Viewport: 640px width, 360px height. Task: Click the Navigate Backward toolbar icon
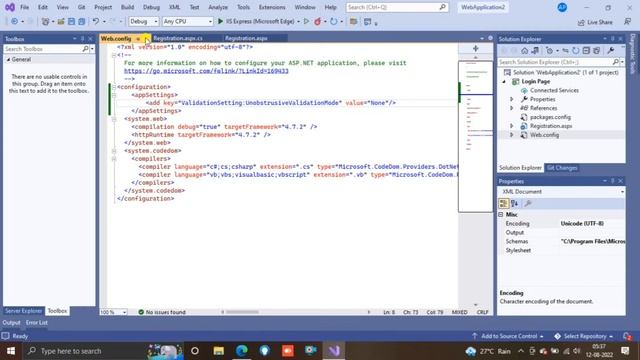point(14,21)
